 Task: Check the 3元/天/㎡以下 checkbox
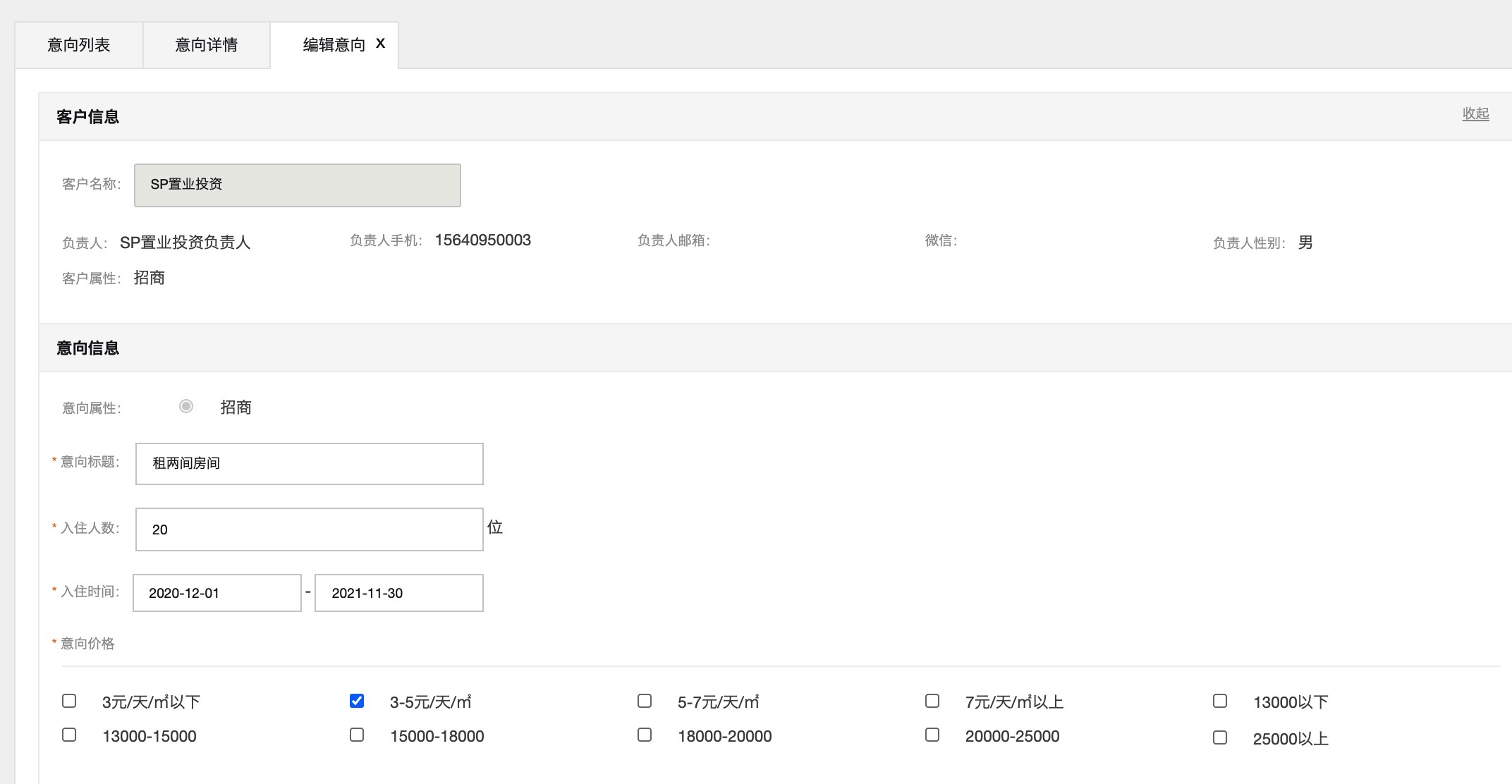[x=69, y=701]
